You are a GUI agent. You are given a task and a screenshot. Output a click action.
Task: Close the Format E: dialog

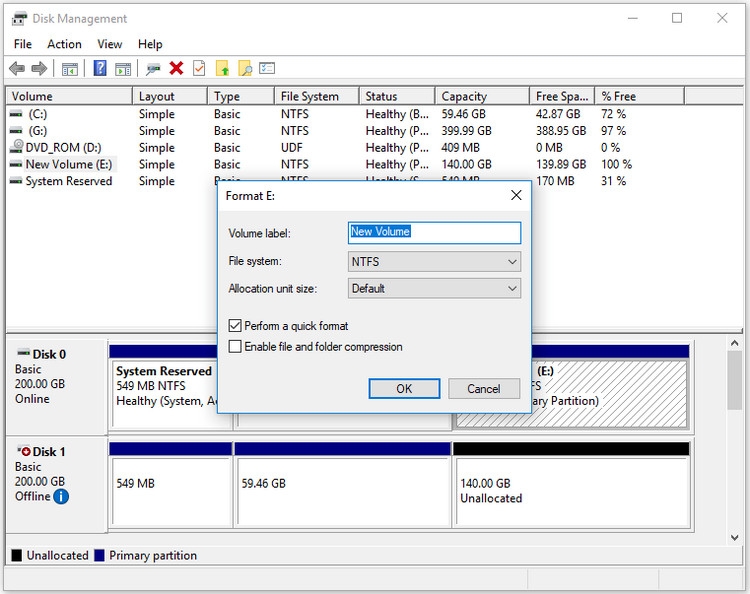coord(516,195)
